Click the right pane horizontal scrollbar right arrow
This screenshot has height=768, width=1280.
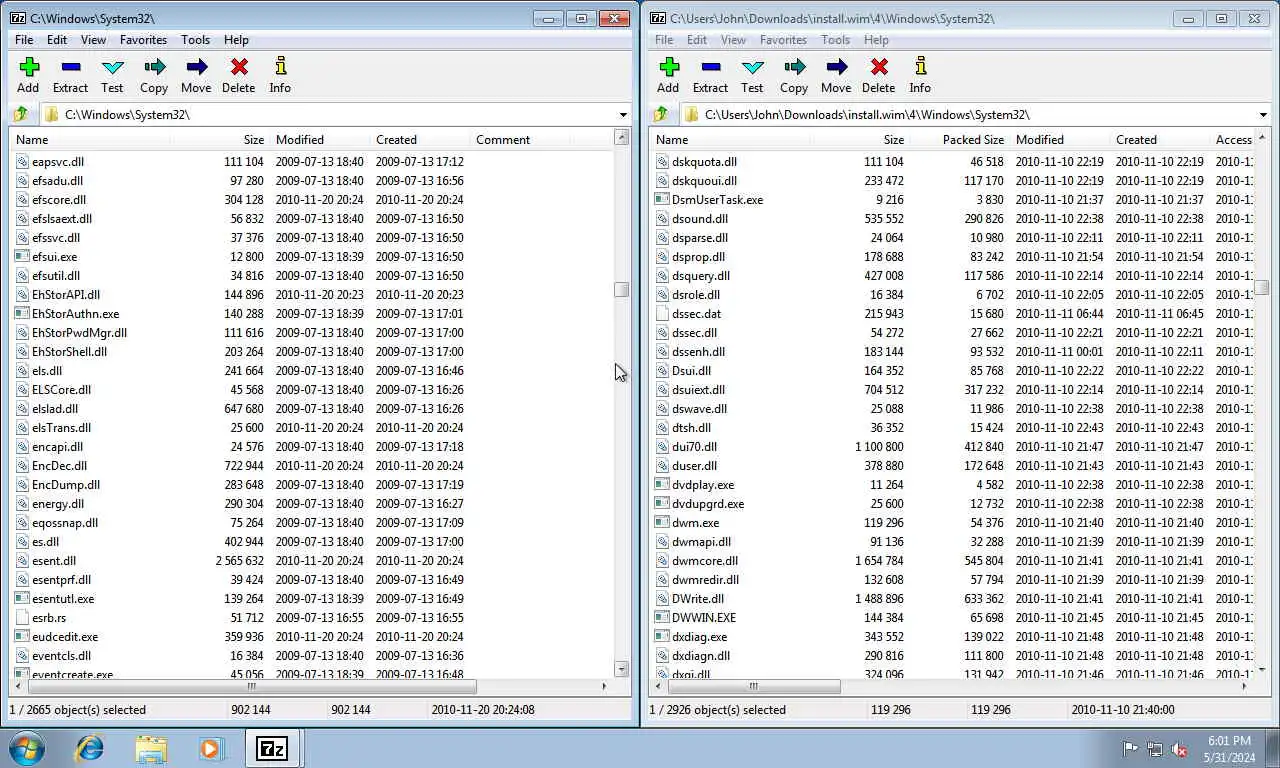pyautogui.click(x=1244, y=686)
